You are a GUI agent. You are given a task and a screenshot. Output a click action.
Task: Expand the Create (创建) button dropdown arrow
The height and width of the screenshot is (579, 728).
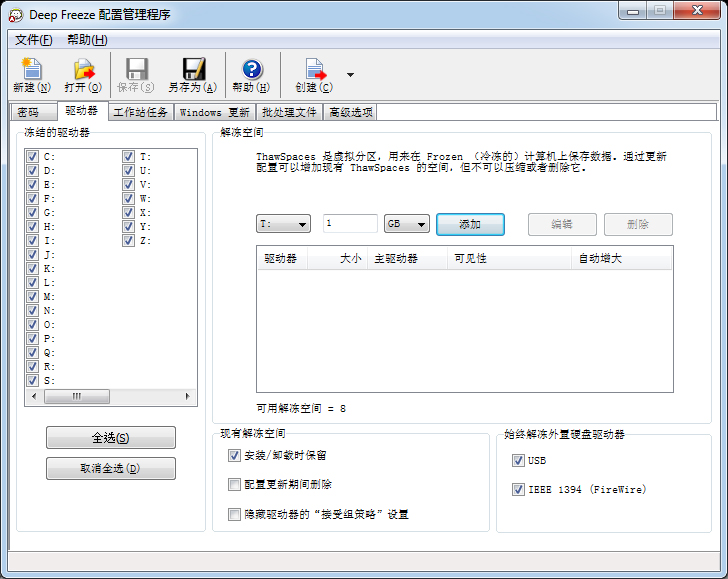pyautogui.click(x=351, y=75)
